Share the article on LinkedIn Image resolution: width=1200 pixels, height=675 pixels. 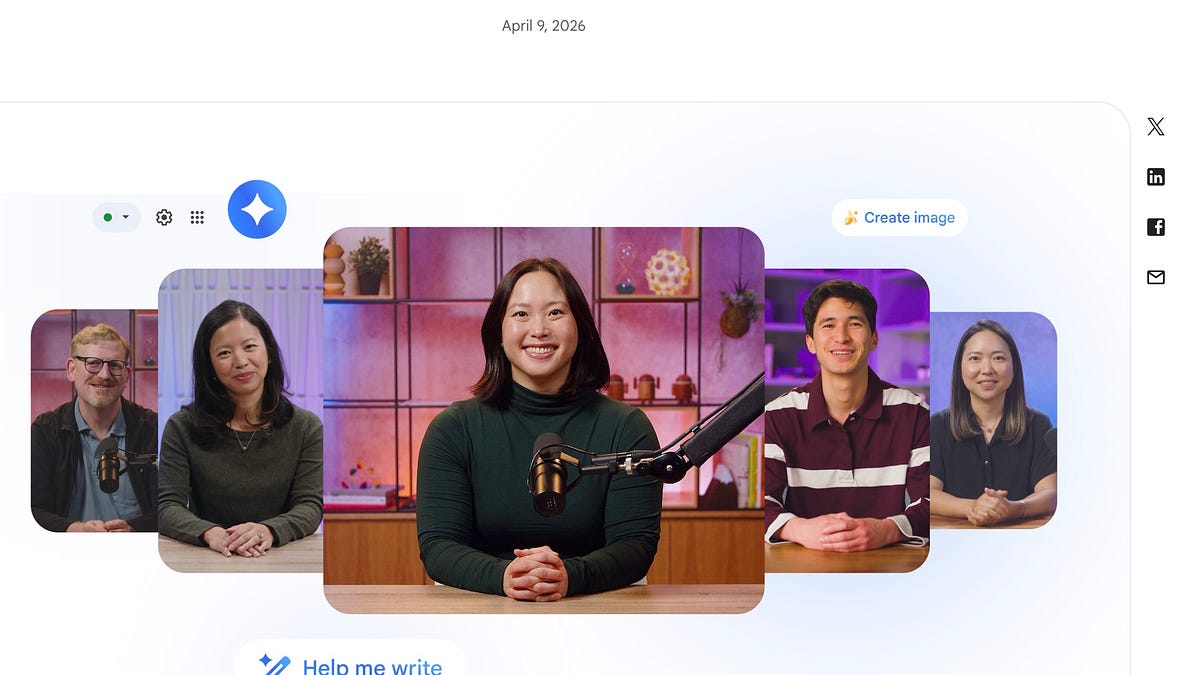point(1156,177)
